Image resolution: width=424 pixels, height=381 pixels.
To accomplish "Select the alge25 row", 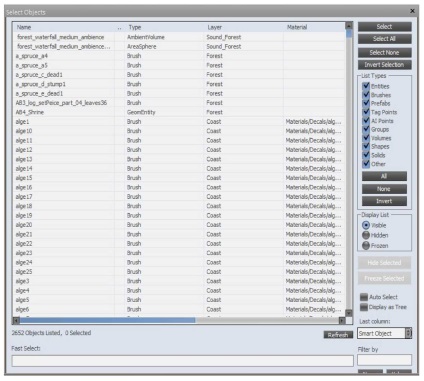I will [179, 272].
